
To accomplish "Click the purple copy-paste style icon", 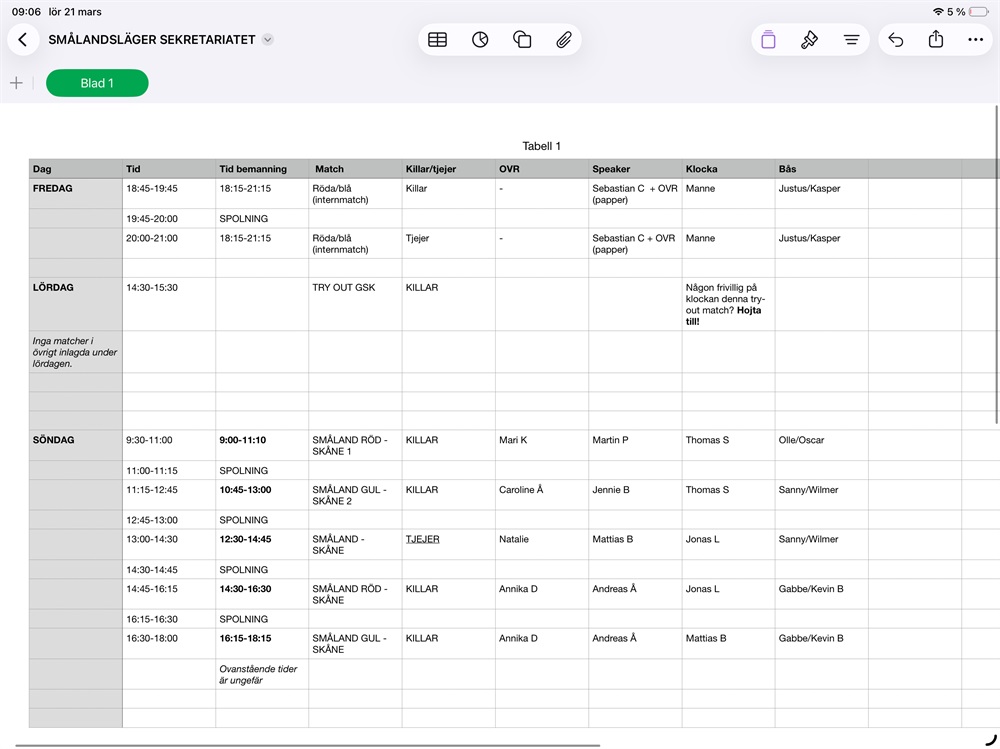I will click(x=768, y=40).
